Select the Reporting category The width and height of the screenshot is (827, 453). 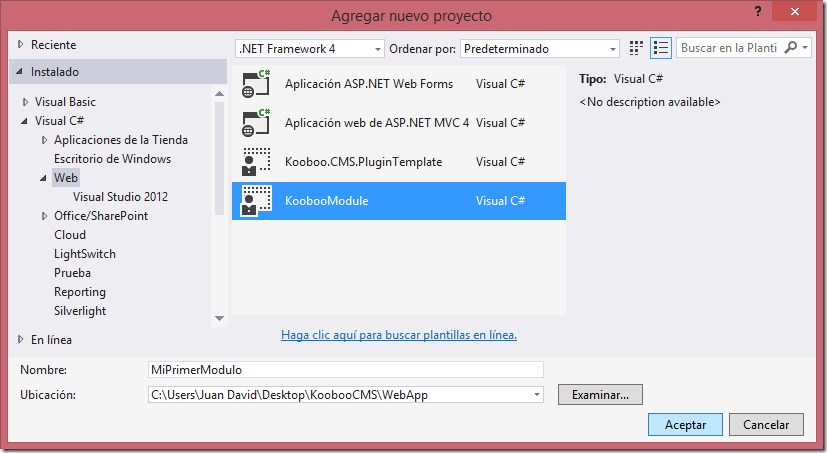coord(80,292)
